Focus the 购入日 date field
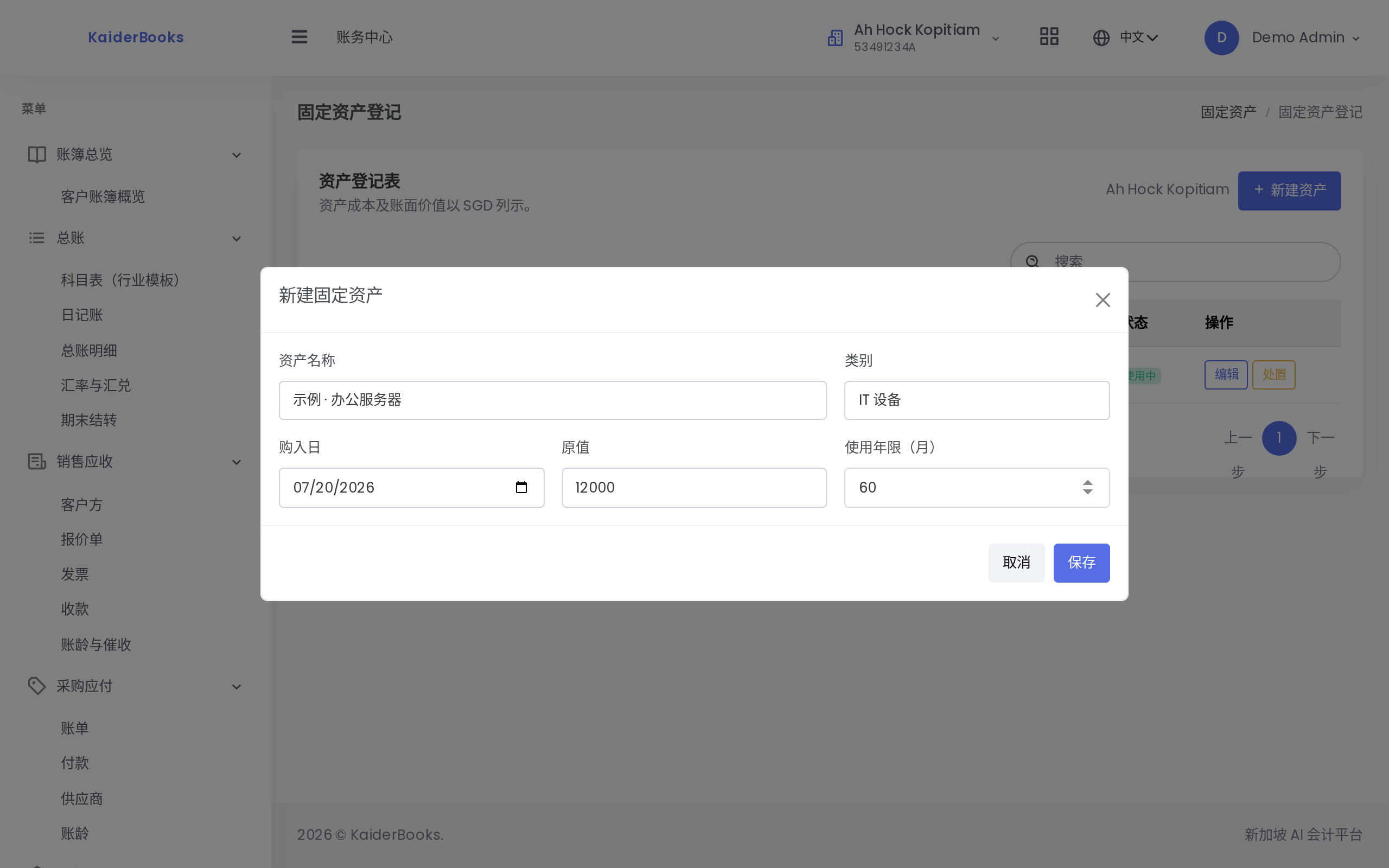Image resolution: width=1389 pixels, height=868 pixels. tap(411, 487)
